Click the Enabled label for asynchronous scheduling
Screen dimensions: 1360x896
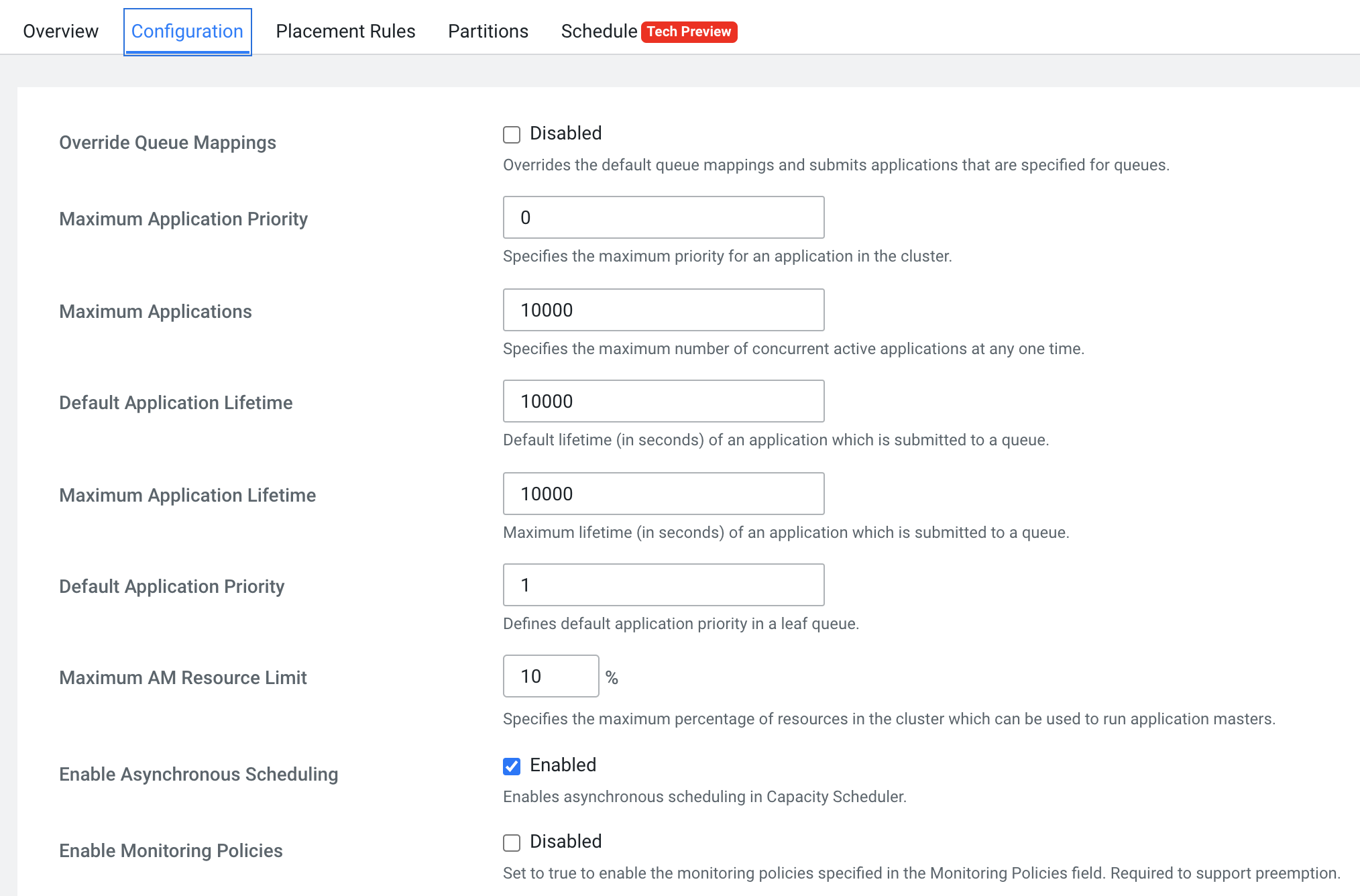(x=563, y=765)
